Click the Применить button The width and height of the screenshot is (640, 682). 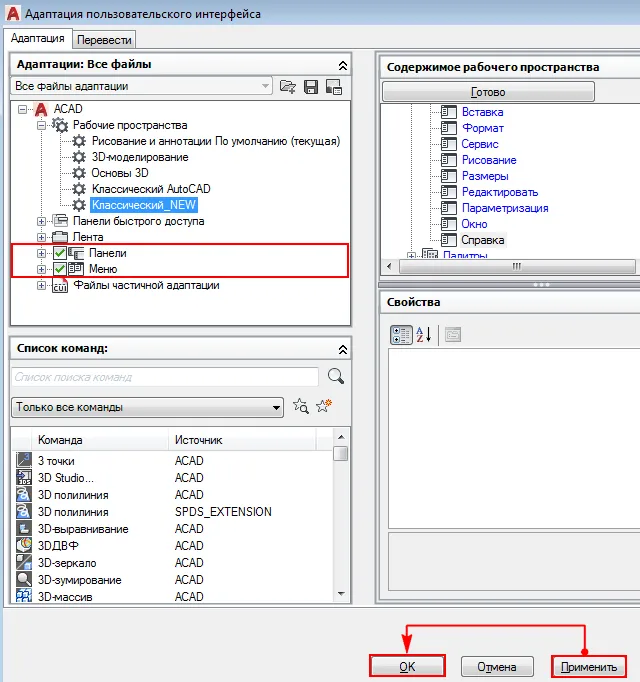[x=589, y=667]
